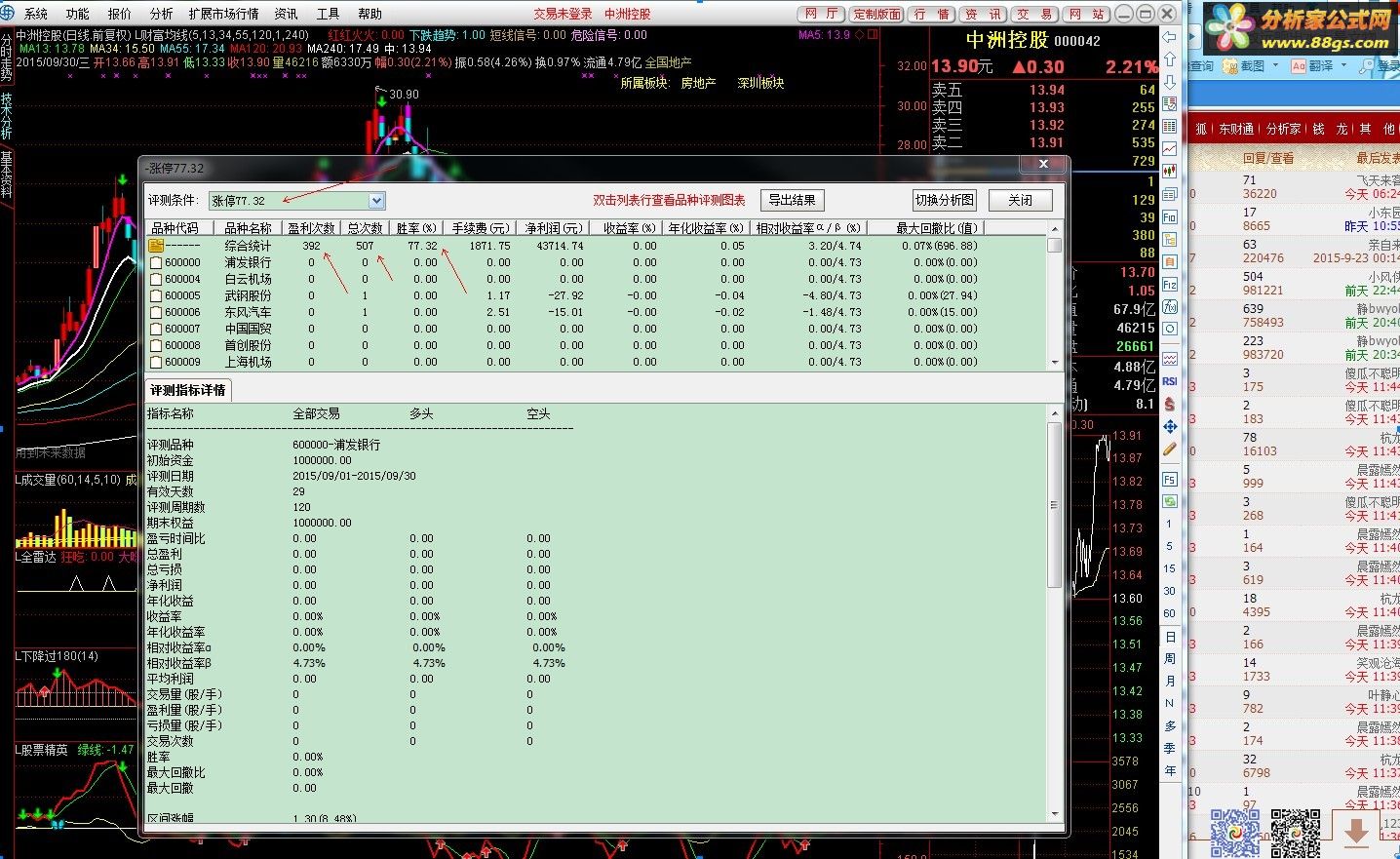This screenshot has width=1400, height=859.
Task: Open the 扩展市场行情 menu
Action: 223,14
